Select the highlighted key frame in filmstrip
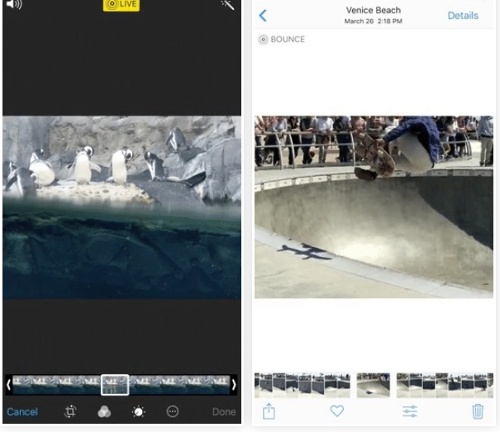The image size is (500, 432). point(115,385)
